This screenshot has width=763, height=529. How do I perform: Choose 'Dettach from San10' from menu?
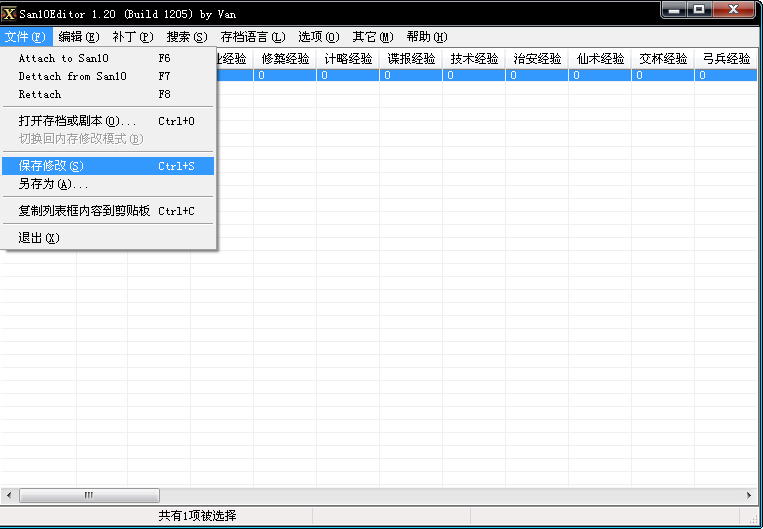coord(73,76)
